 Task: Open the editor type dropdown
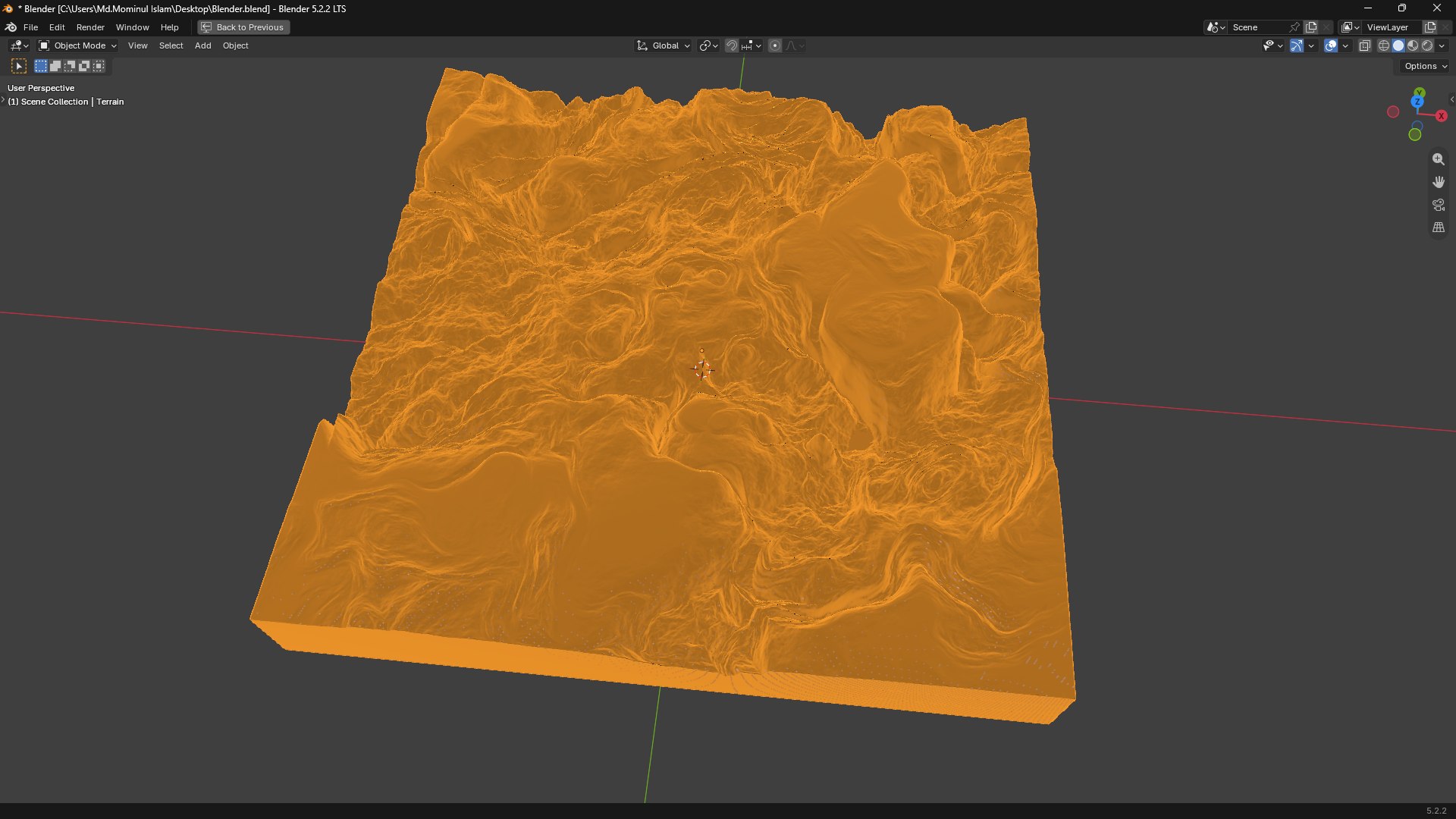tap(19, 45)
